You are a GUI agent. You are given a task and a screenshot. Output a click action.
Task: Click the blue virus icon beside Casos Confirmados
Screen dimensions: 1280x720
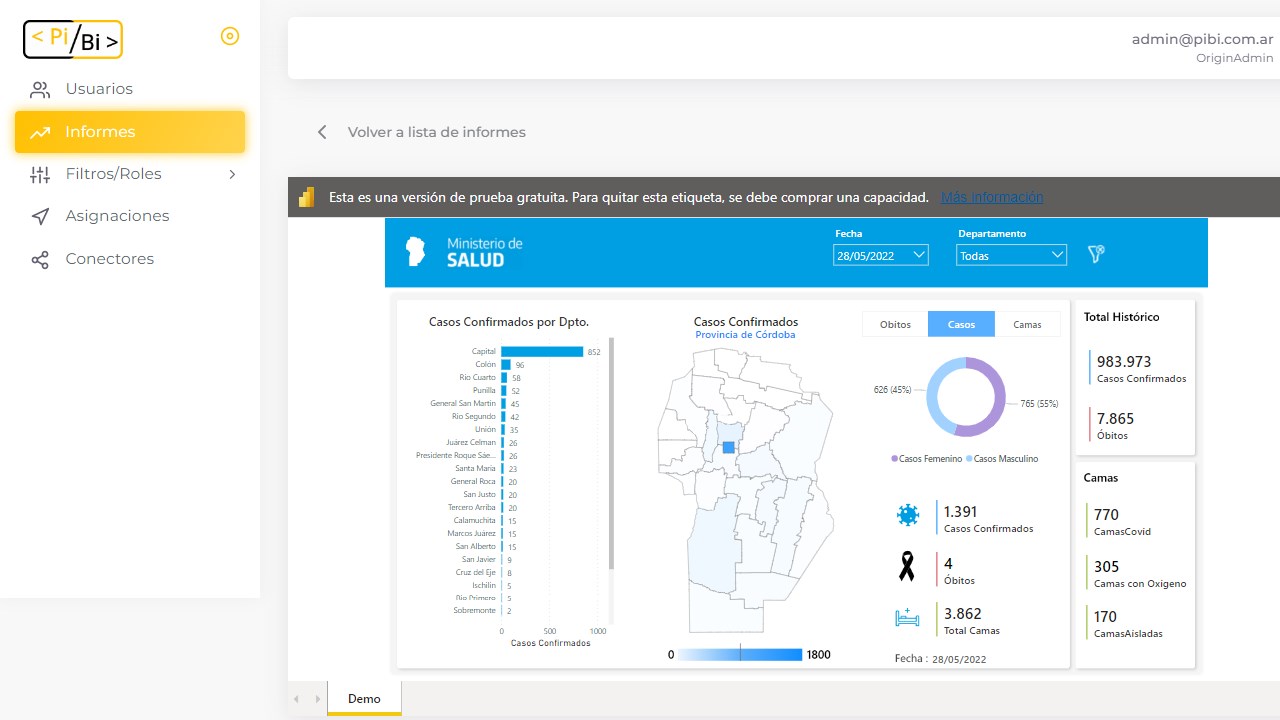click(x=908, y=516)
